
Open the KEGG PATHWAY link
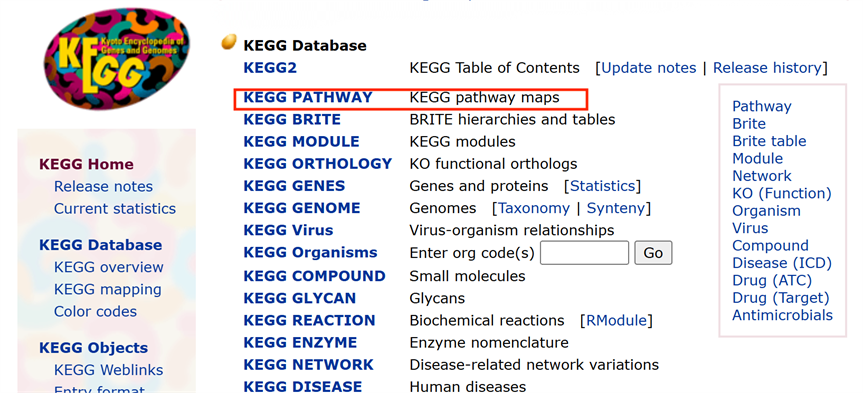308,97
